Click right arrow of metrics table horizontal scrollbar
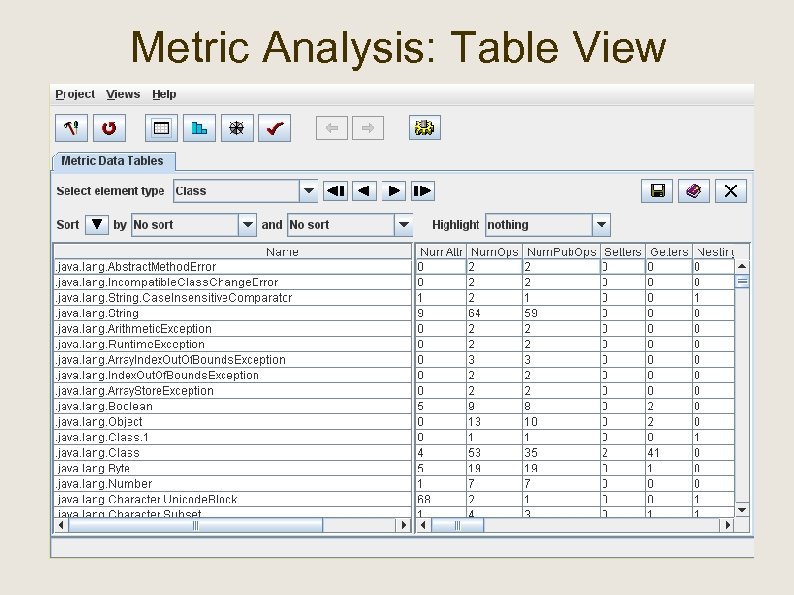The width and height of the screenshot is (794, 595). (x=728, y=526)
